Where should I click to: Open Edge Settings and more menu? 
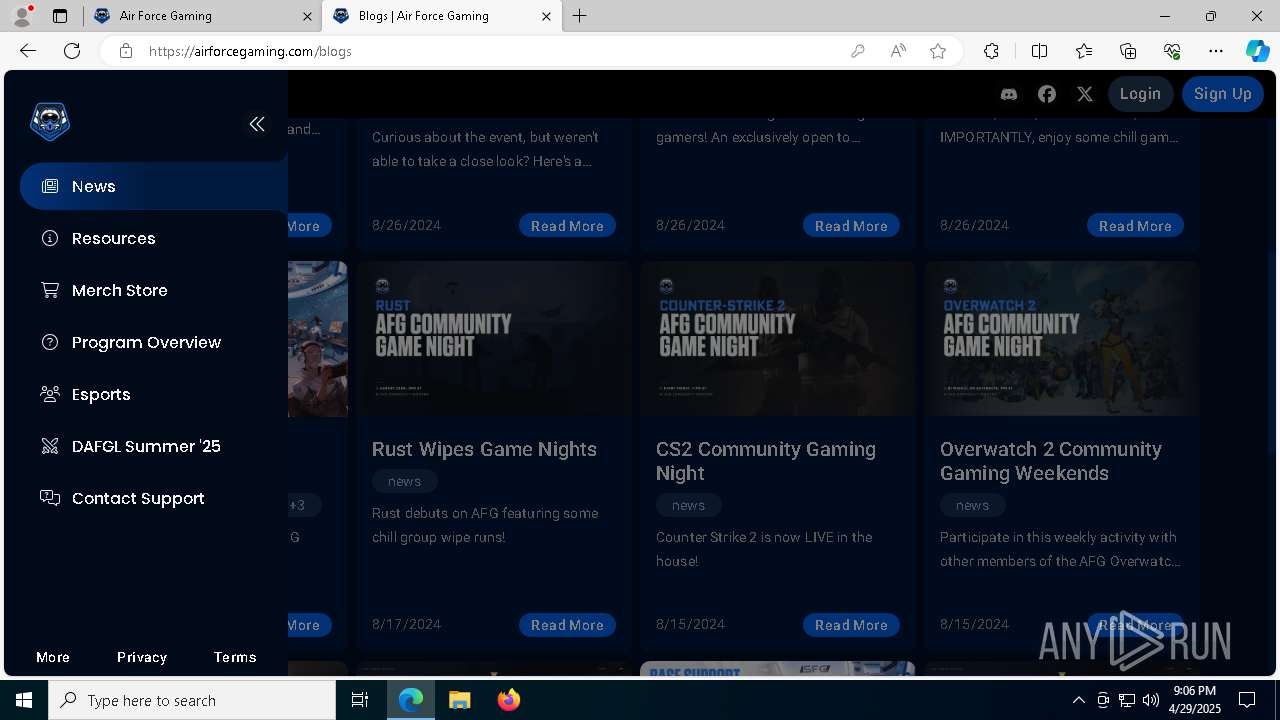pyautogui.click(x=1216, y=51)
